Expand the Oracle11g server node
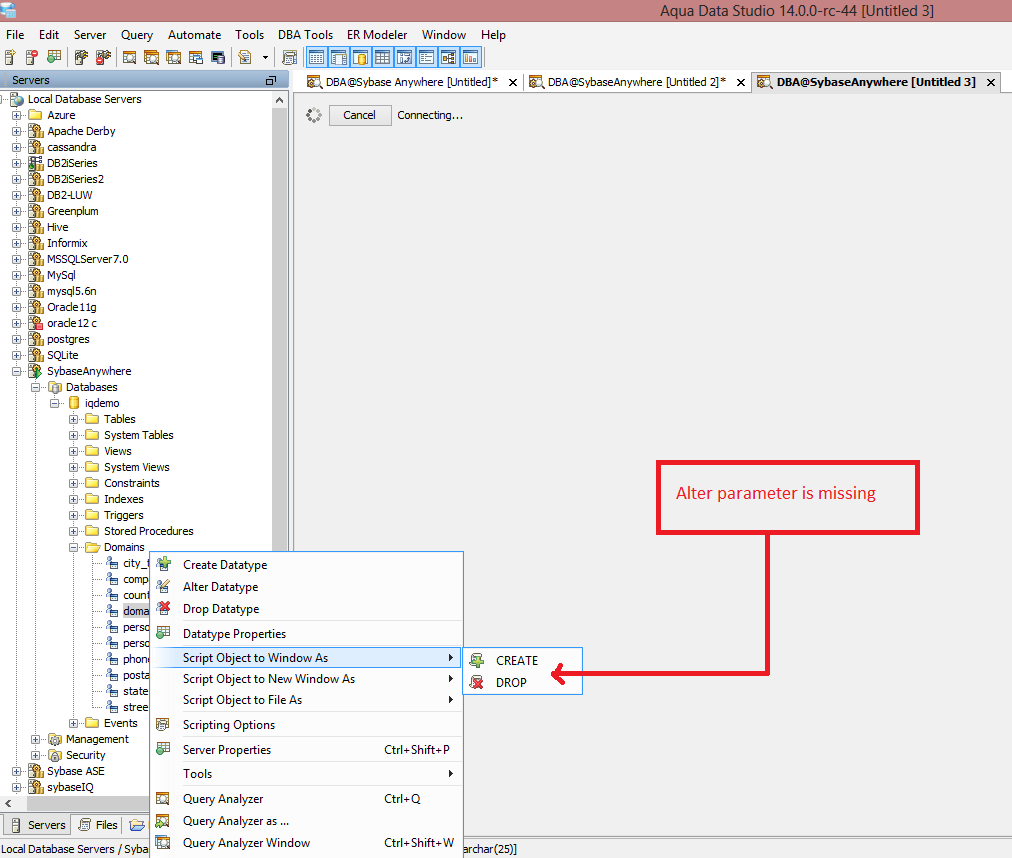Screen dimensions: 1012x858 pyautogui.click(x=17, y=307)
